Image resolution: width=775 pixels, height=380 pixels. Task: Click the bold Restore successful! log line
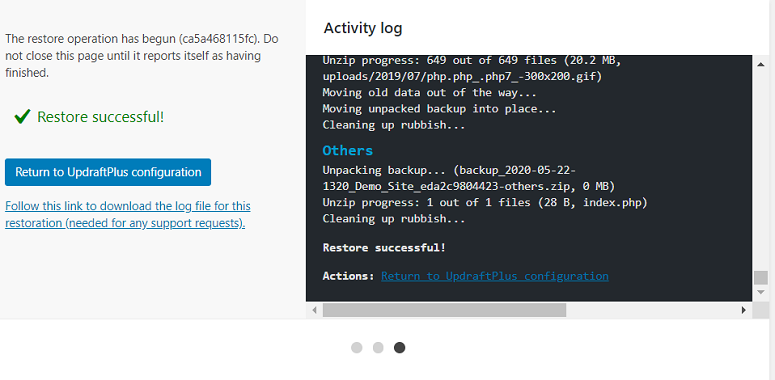coord(384,248)
